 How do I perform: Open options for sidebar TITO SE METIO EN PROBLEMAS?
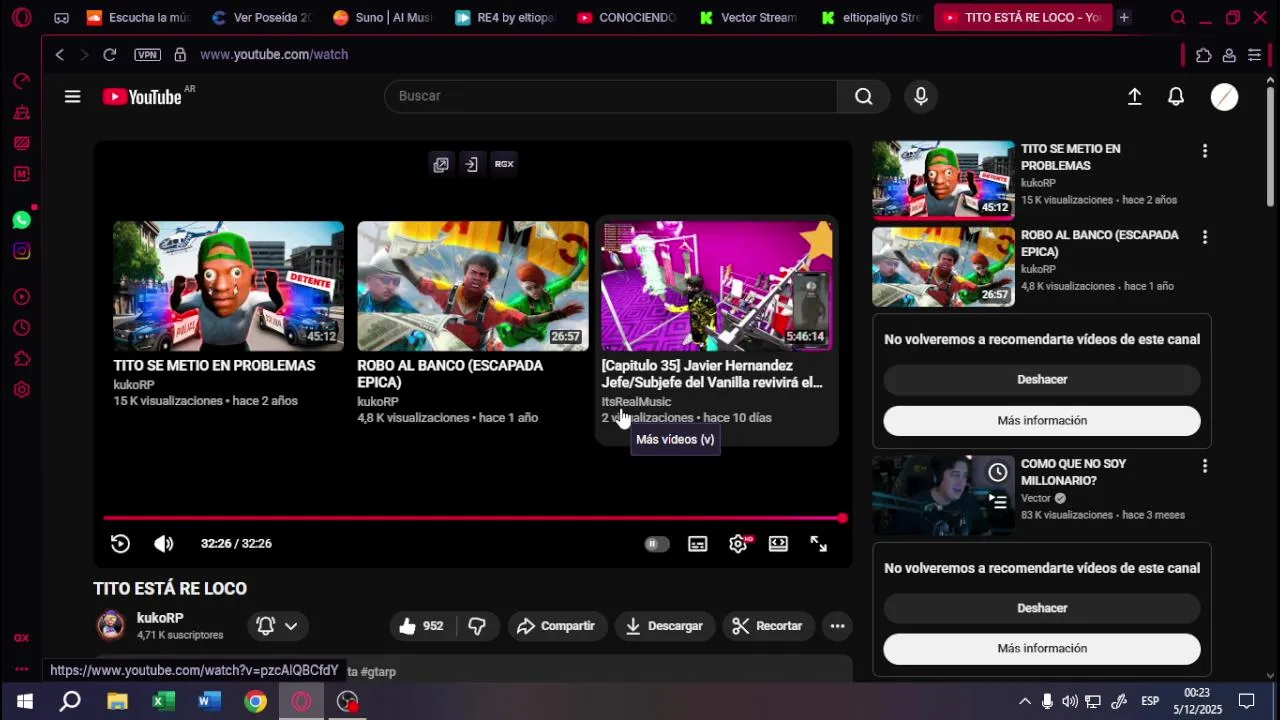1204,151
